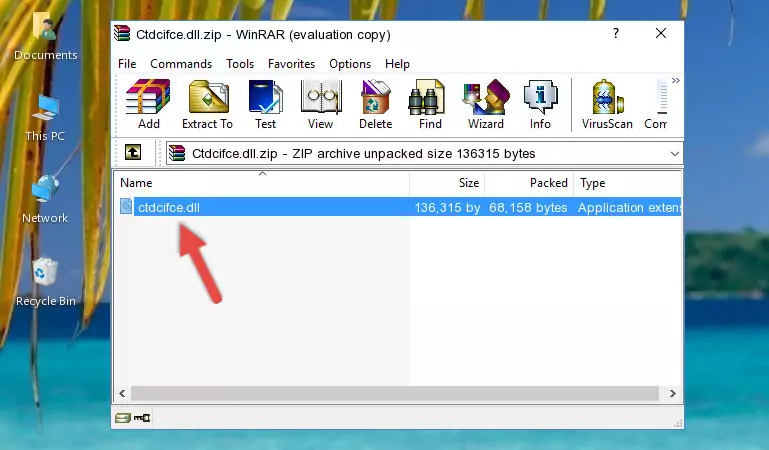Image resolution: width=769 pixels, height=450 pixels.
Task: Click the ctdcifce.dll file icon
Action: pyautogui.click(x=126, y=206)
